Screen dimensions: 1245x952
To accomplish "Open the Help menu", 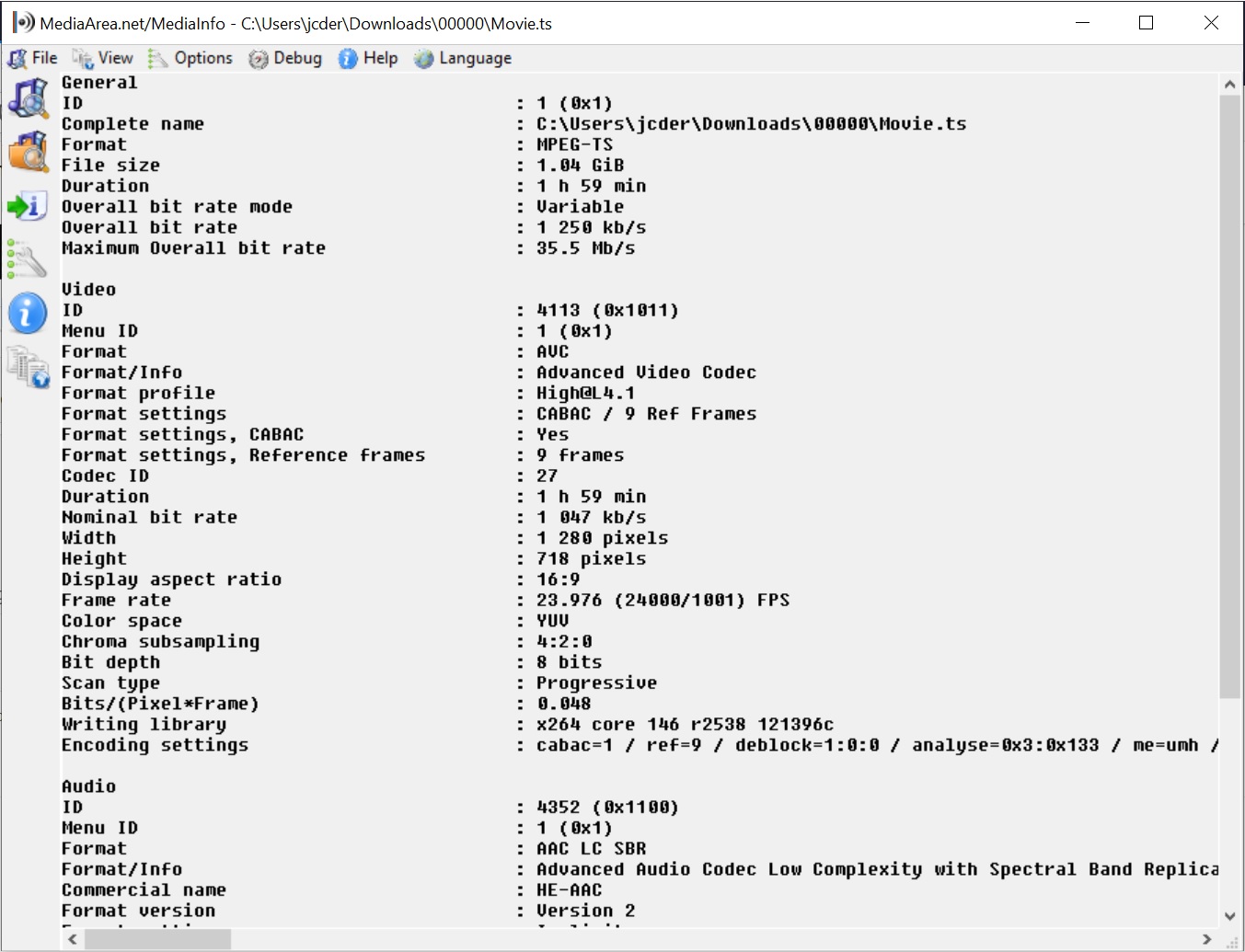I will [377, 58].
